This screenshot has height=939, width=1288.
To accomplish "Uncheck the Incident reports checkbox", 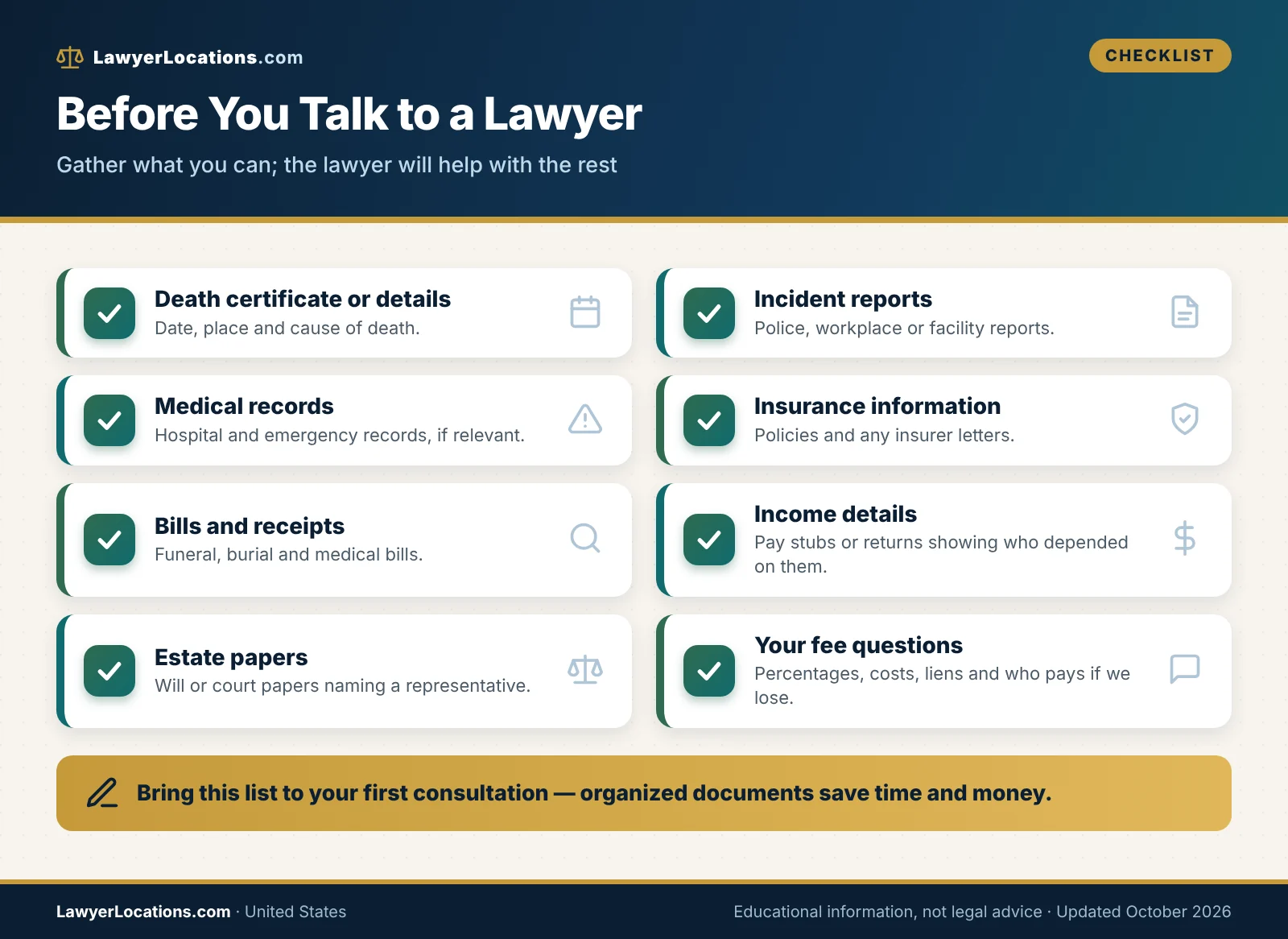I will pyautogui.click(x=709, y=313).
